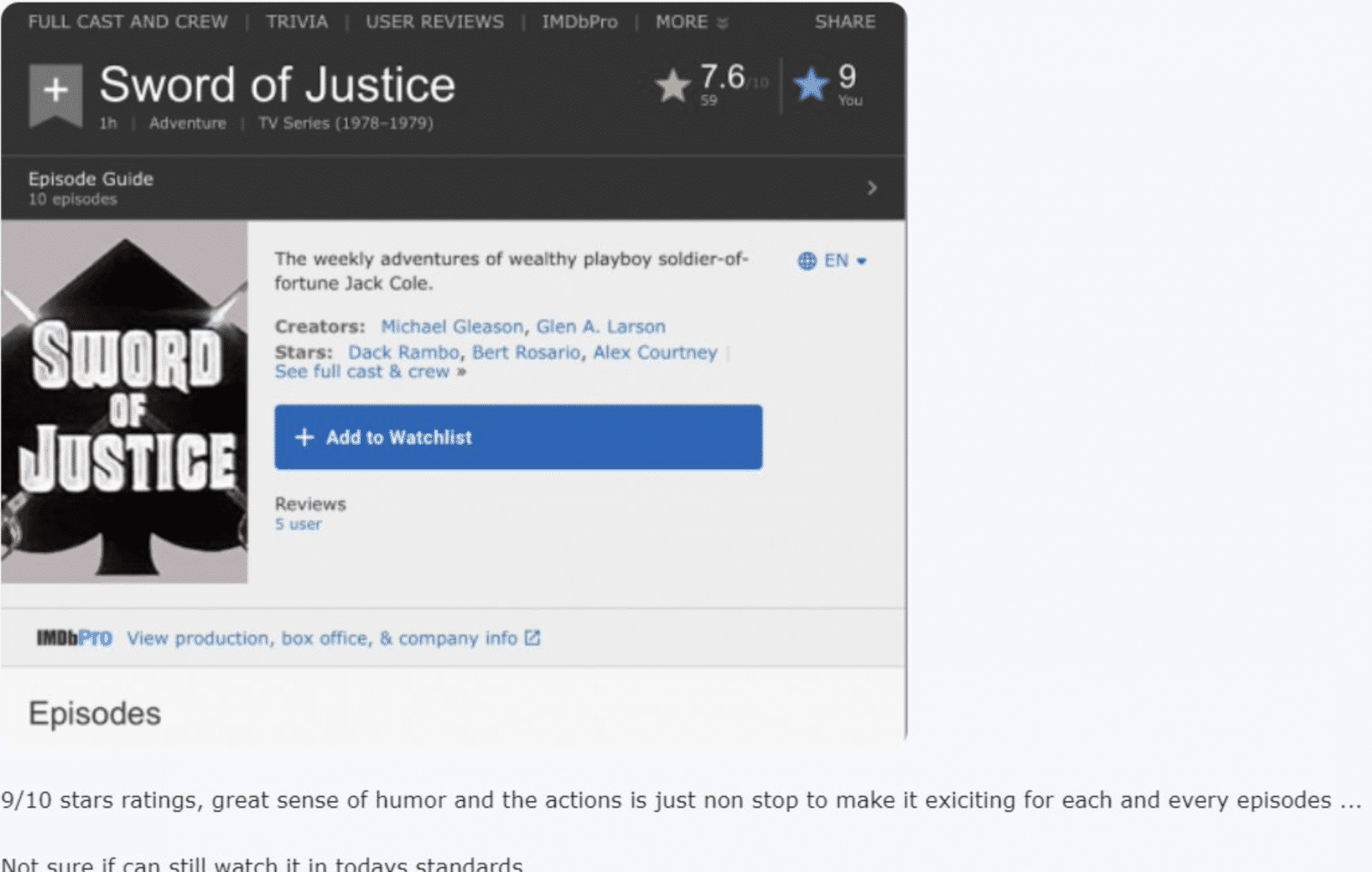Click the 7.6 rating value
Image resolution: width=1372 pixels, height=872 pixels.
pos(723,77)
